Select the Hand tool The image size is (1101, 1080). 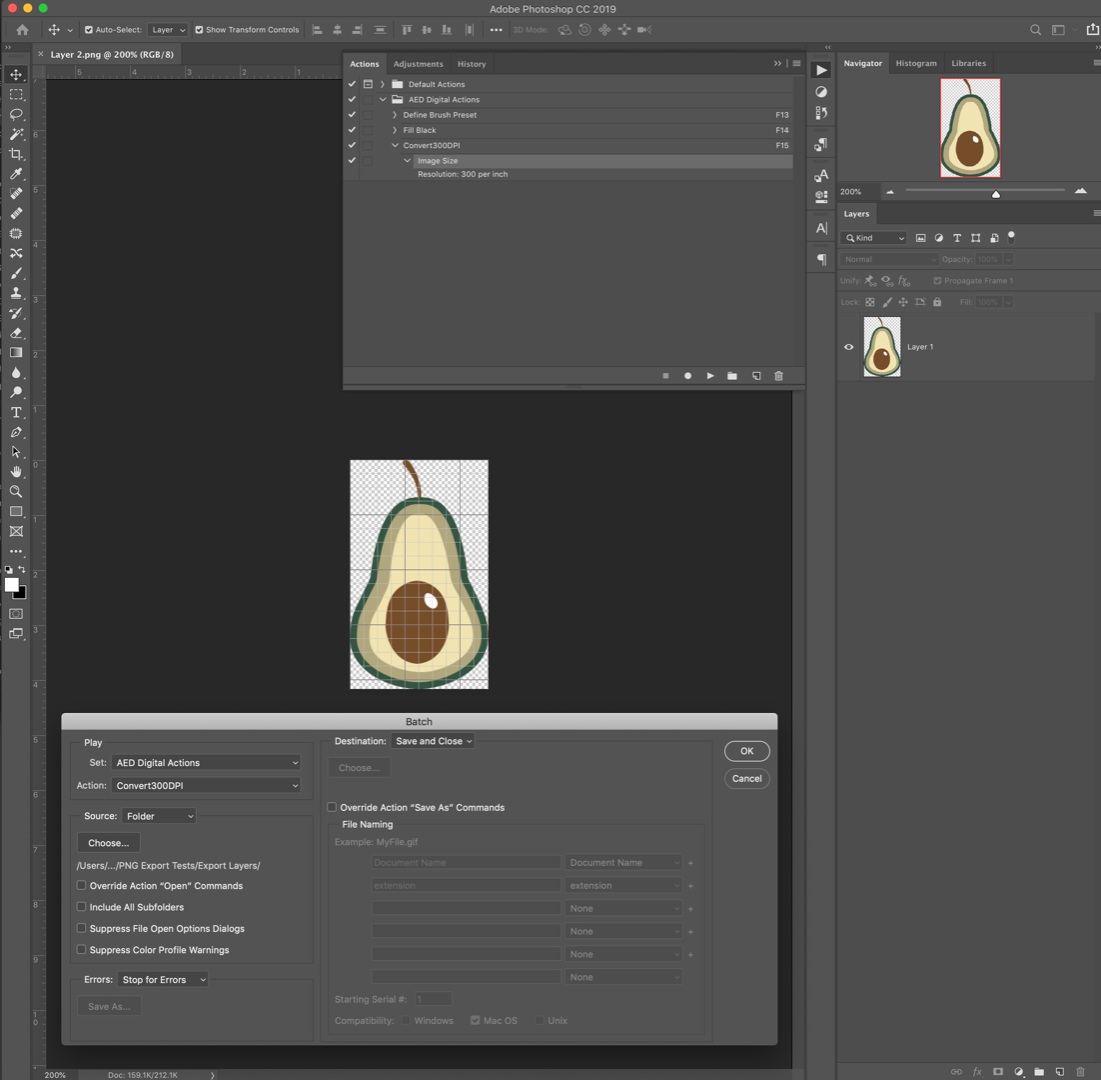click(x=16, y=472)
